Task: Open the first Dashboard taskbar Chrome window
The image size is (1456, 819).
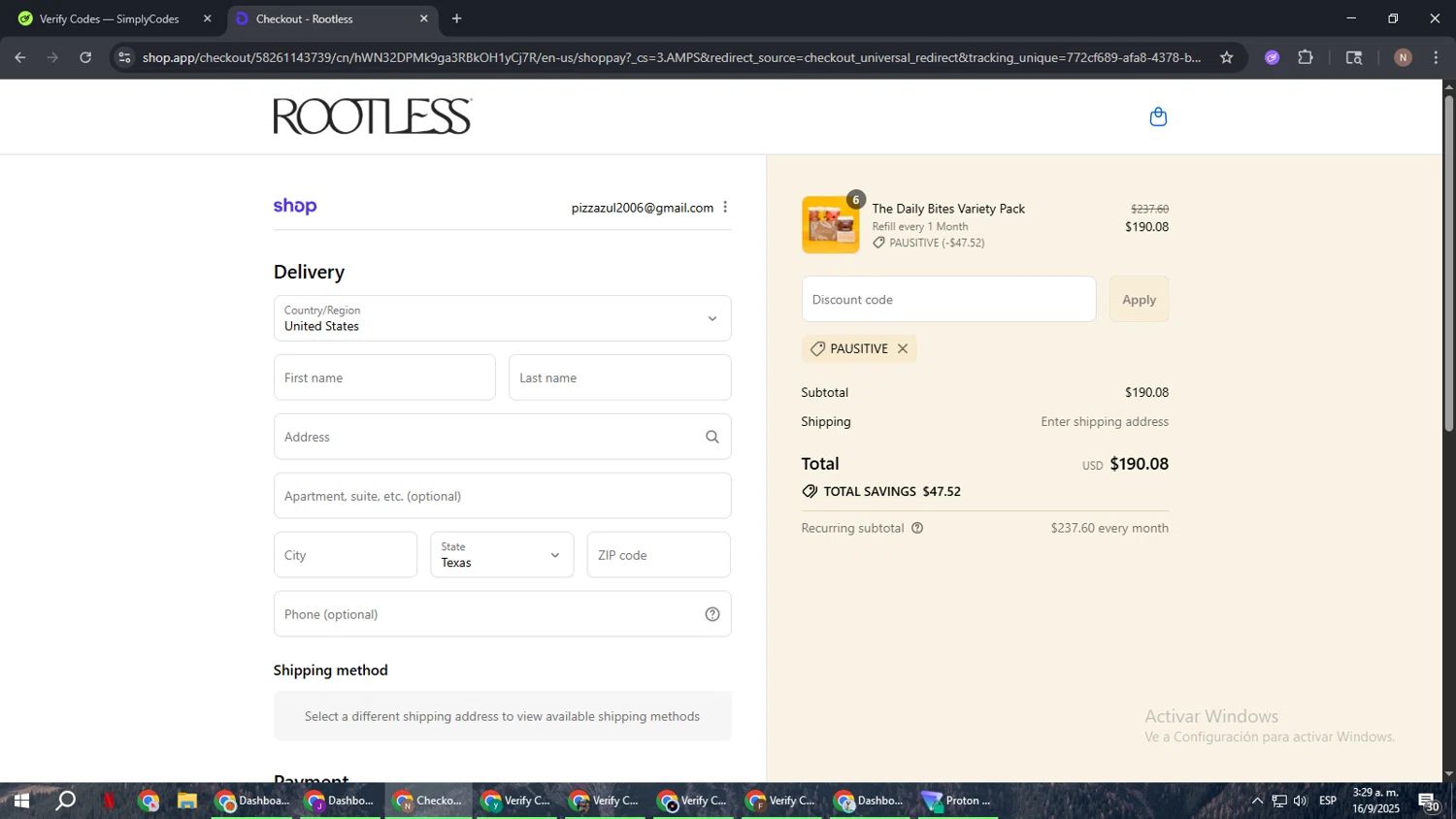Action: [x=251, y=801]
